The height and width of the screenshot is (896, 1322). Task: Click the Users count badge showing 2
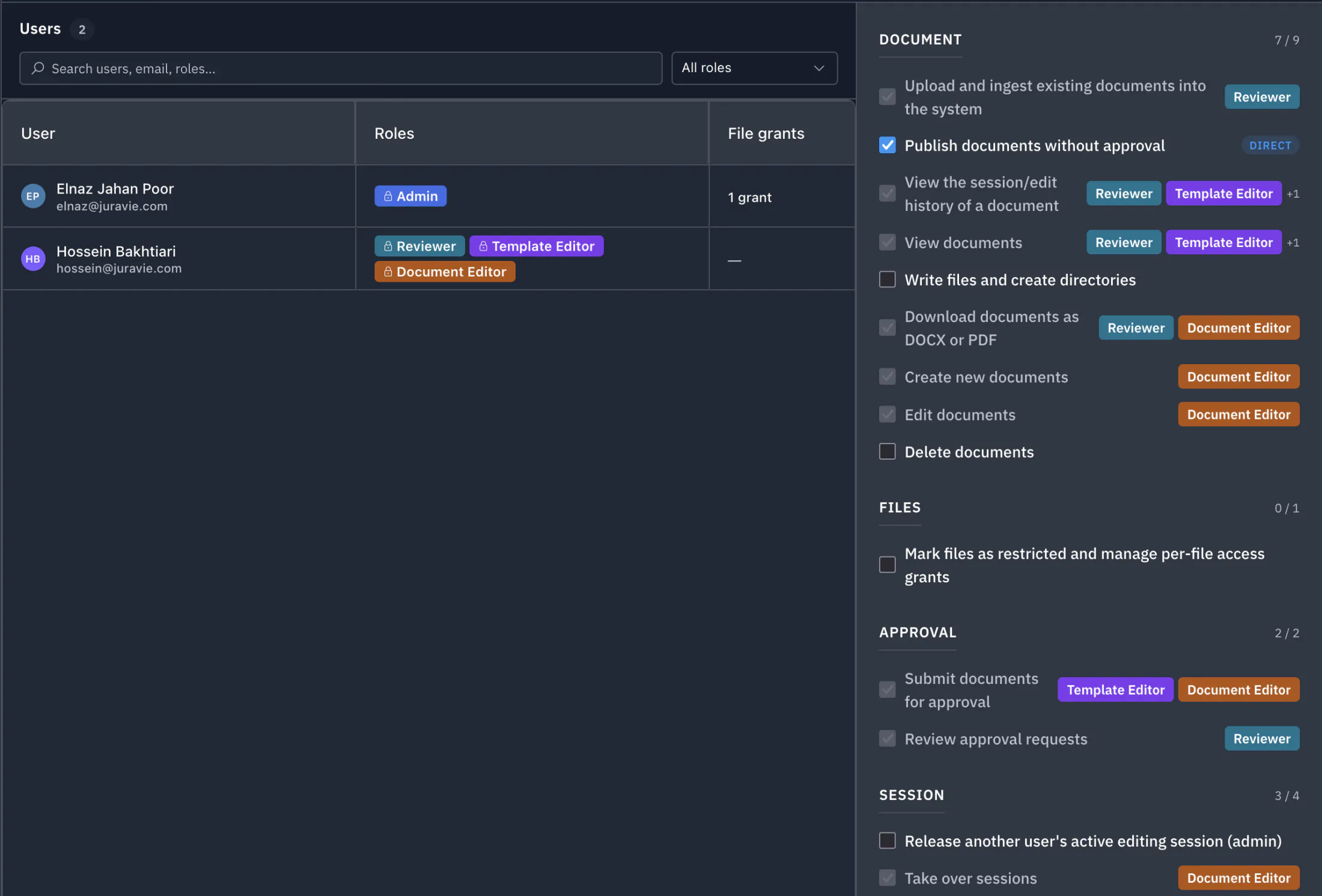point(82,29)
